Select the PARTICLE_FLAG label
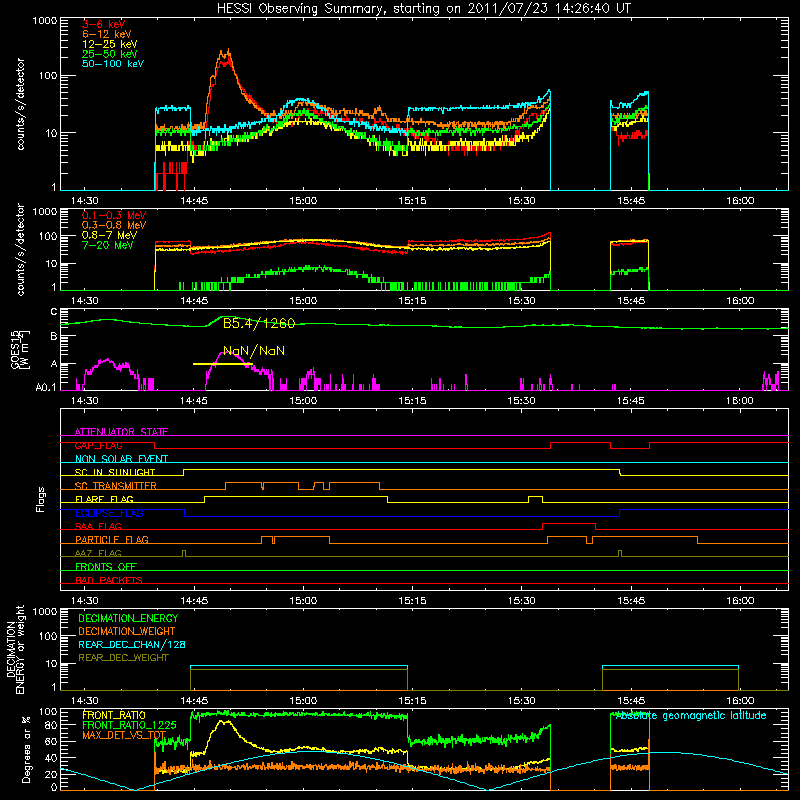 click(112, 540)
